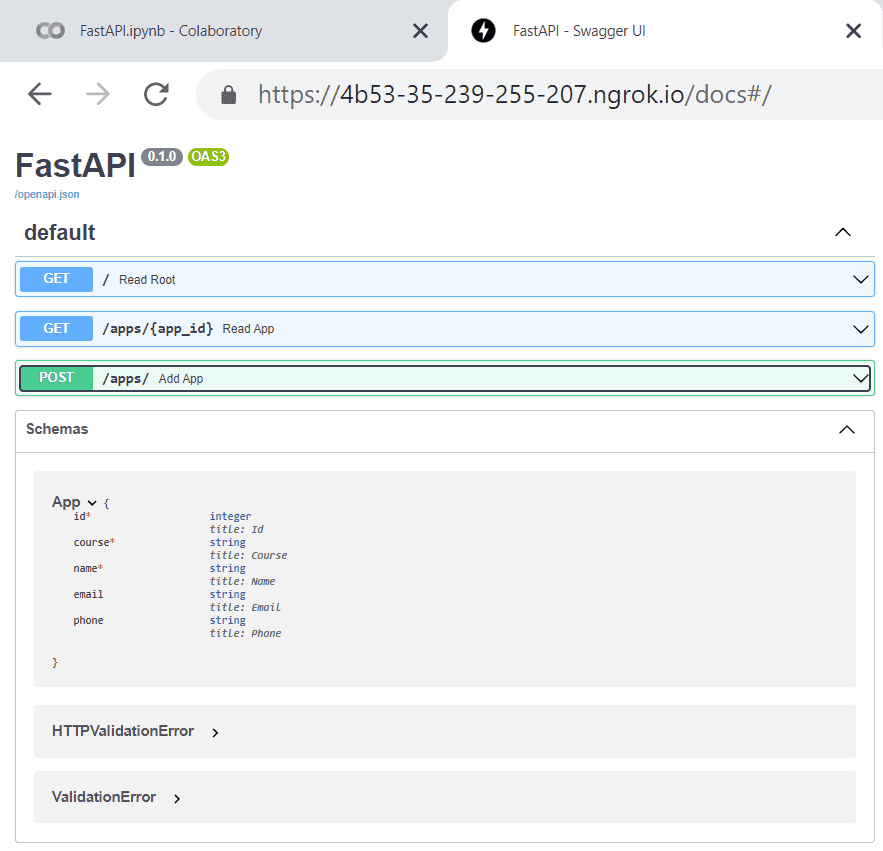
Task: Click the phone field in App schema
Action: pyautogui.click(x=88, y=620)
